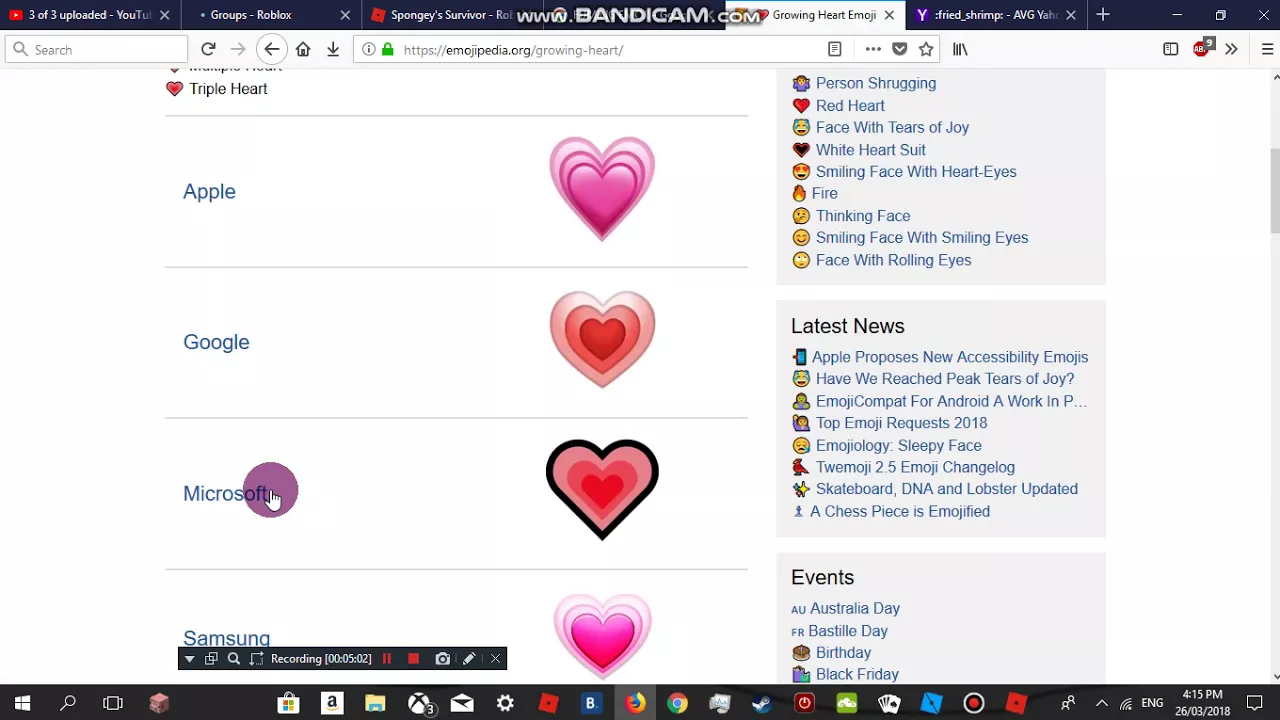Open Bastille Day event link
This screenshot has height=720, width=1280.
[x=848, y=630]
